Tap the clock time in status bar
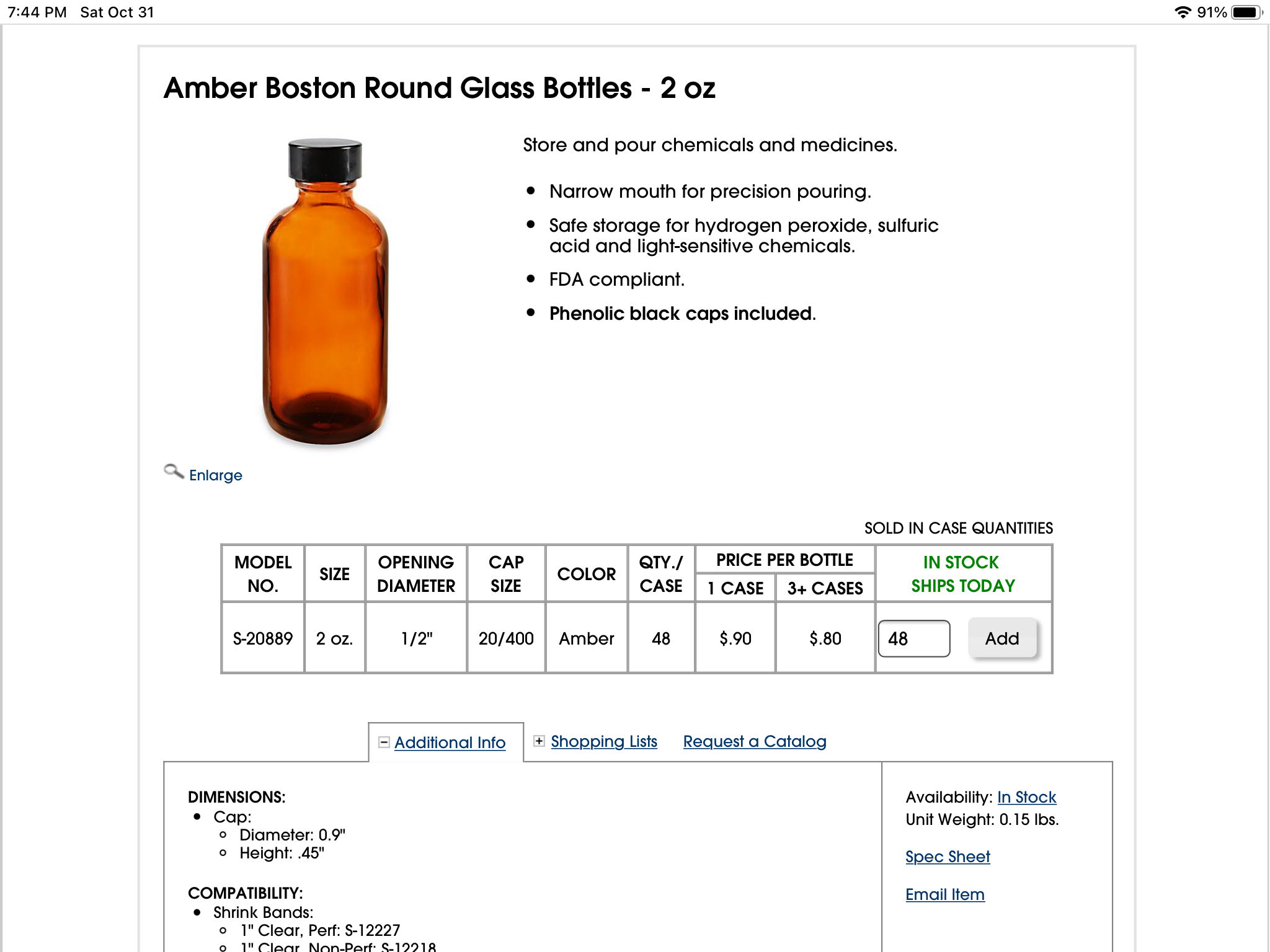The image size is (1270, 952). pyautogui.click(x=37, y=12)
